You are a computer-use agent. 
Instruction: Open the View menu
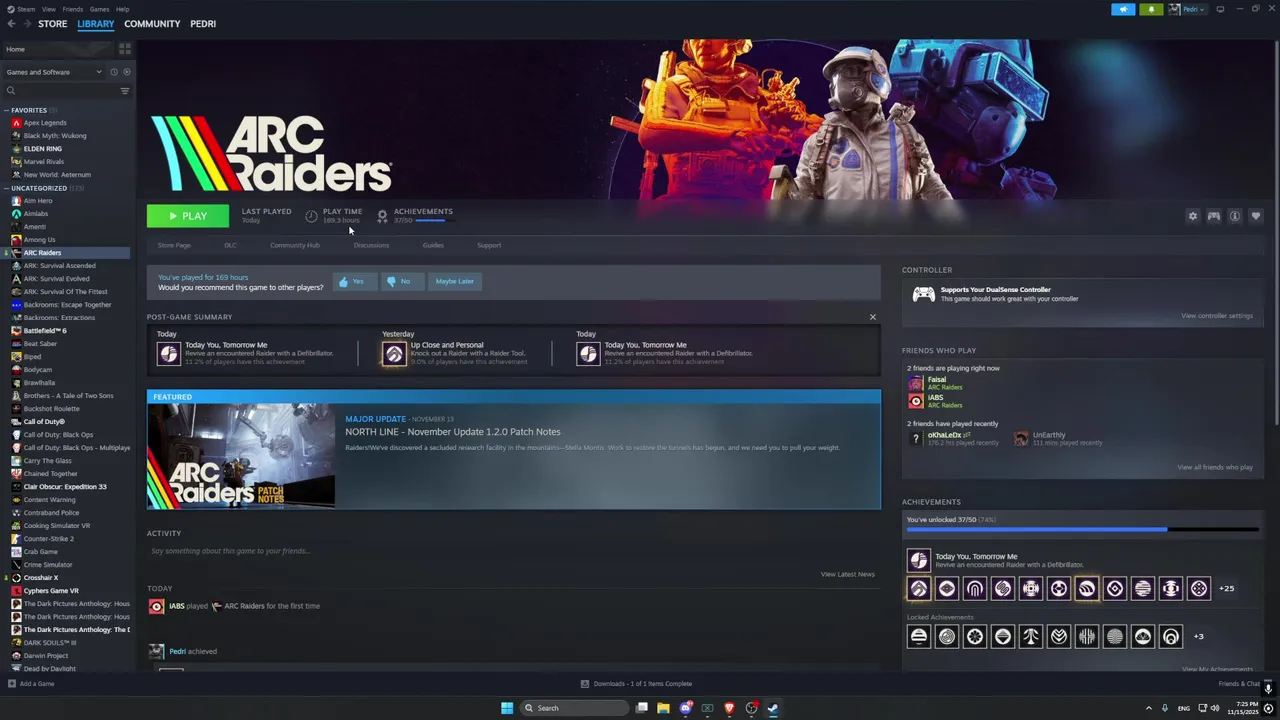(48, 9)
